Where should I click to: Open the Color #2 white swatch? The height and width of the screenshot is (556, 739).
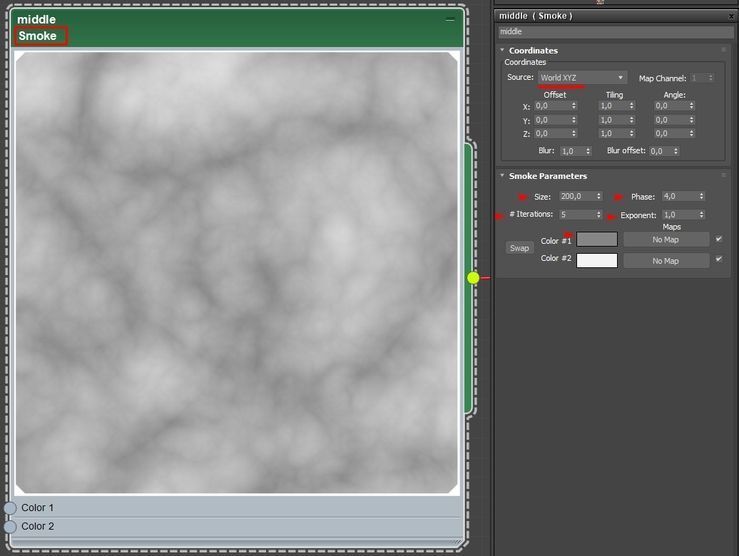pyautogui.click(x=597, y=261)
